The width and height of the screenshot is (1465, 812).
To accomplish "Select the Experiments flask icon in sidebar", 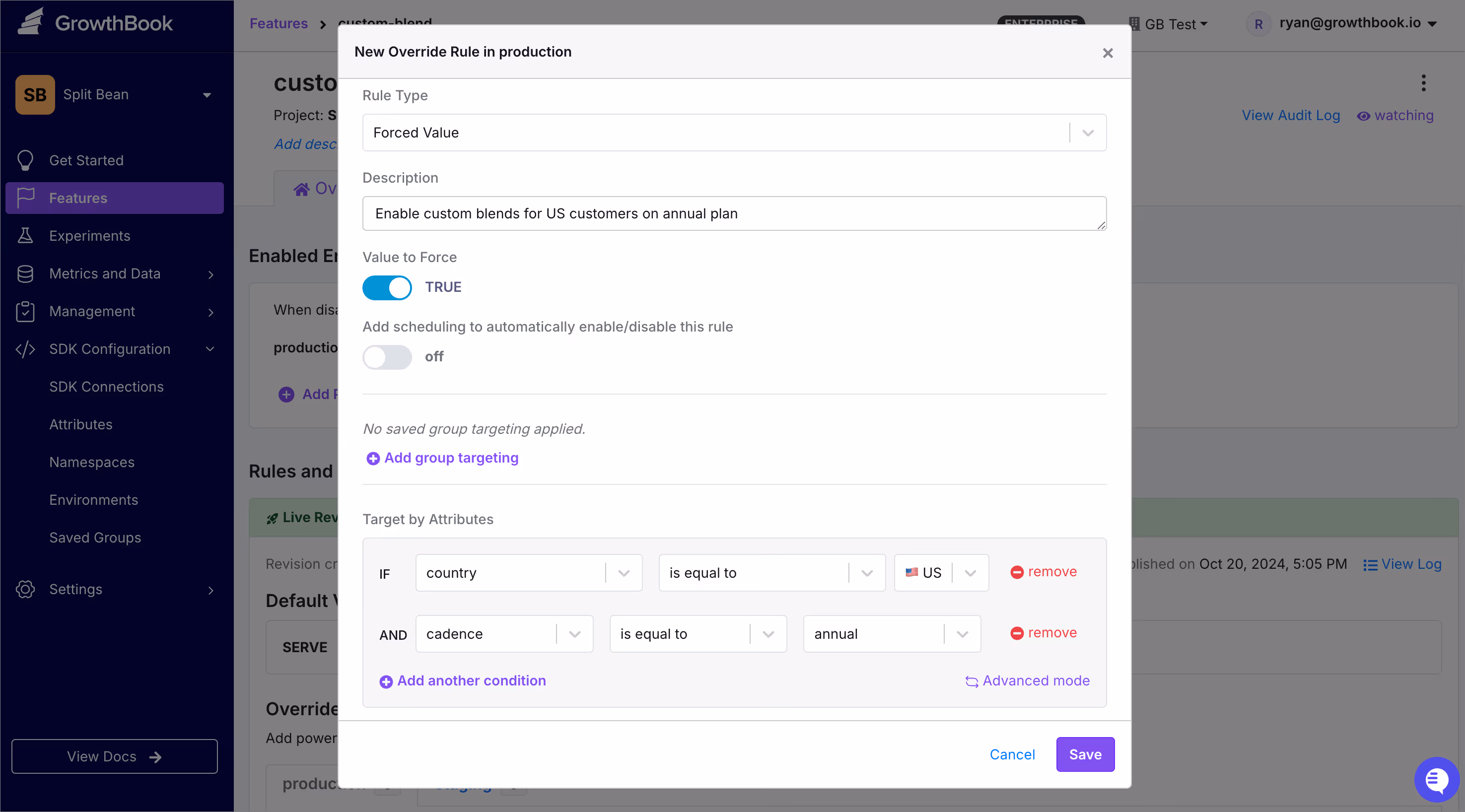I will point(26,235).
